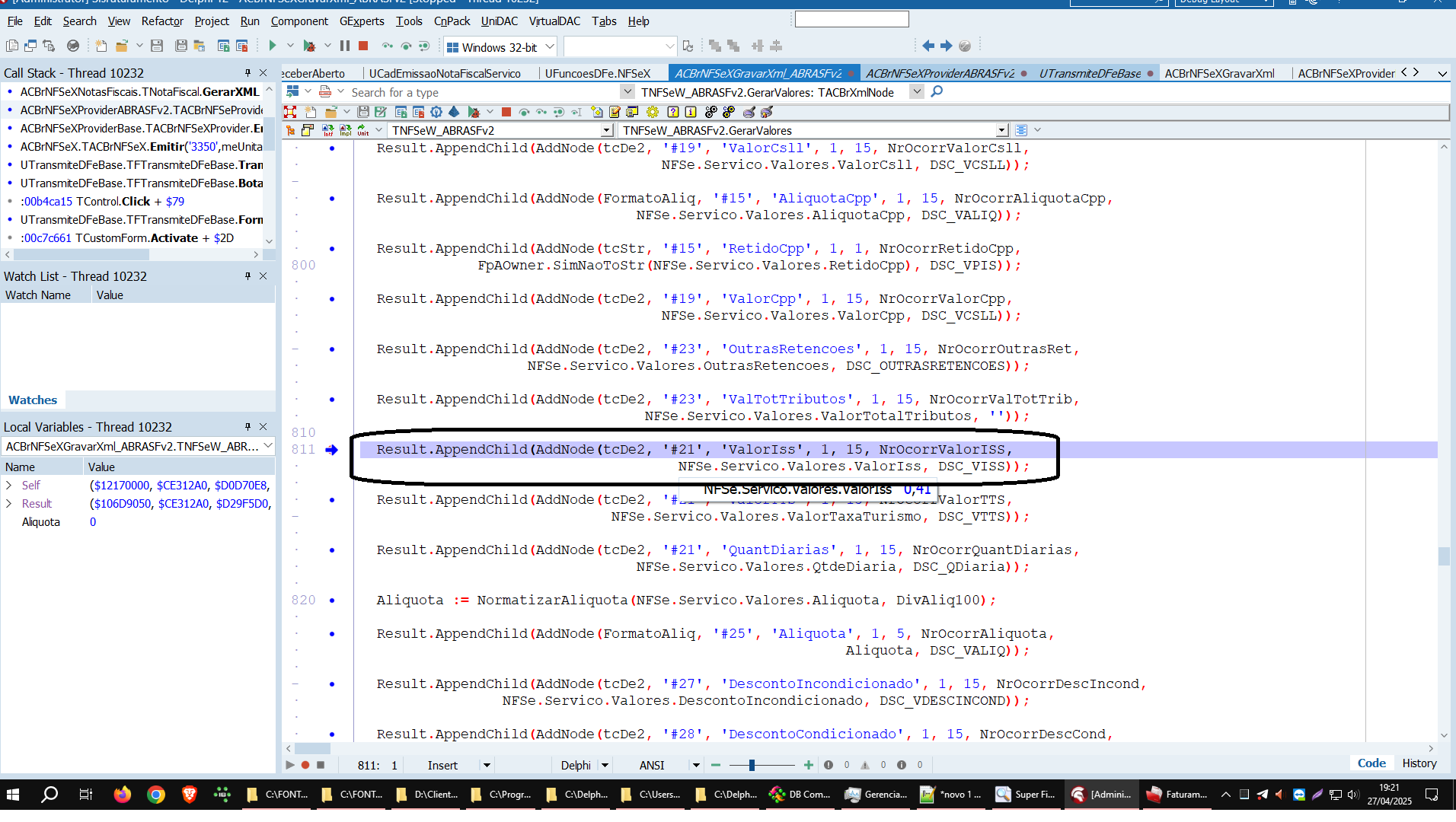Image resolution: width=1456 pixels, height=822 pixels.
Task: Open the Refactor menu
Action: click(162, 21)
